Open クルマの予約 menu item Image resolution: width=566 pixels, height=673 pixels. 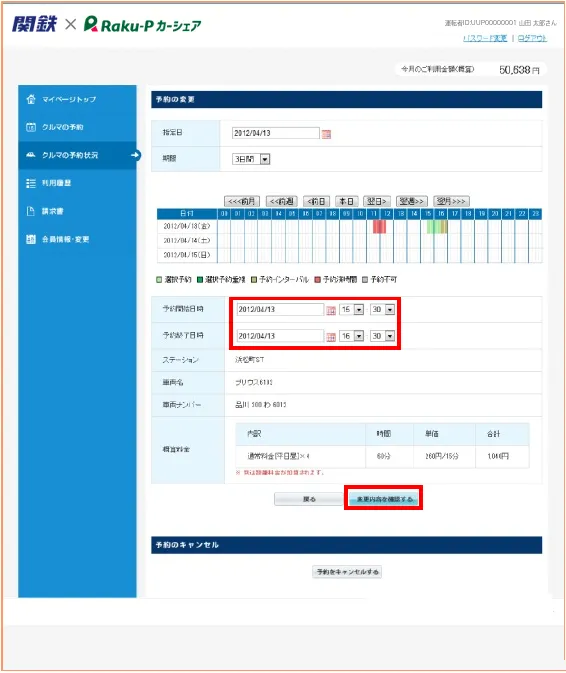pos(77,127)
